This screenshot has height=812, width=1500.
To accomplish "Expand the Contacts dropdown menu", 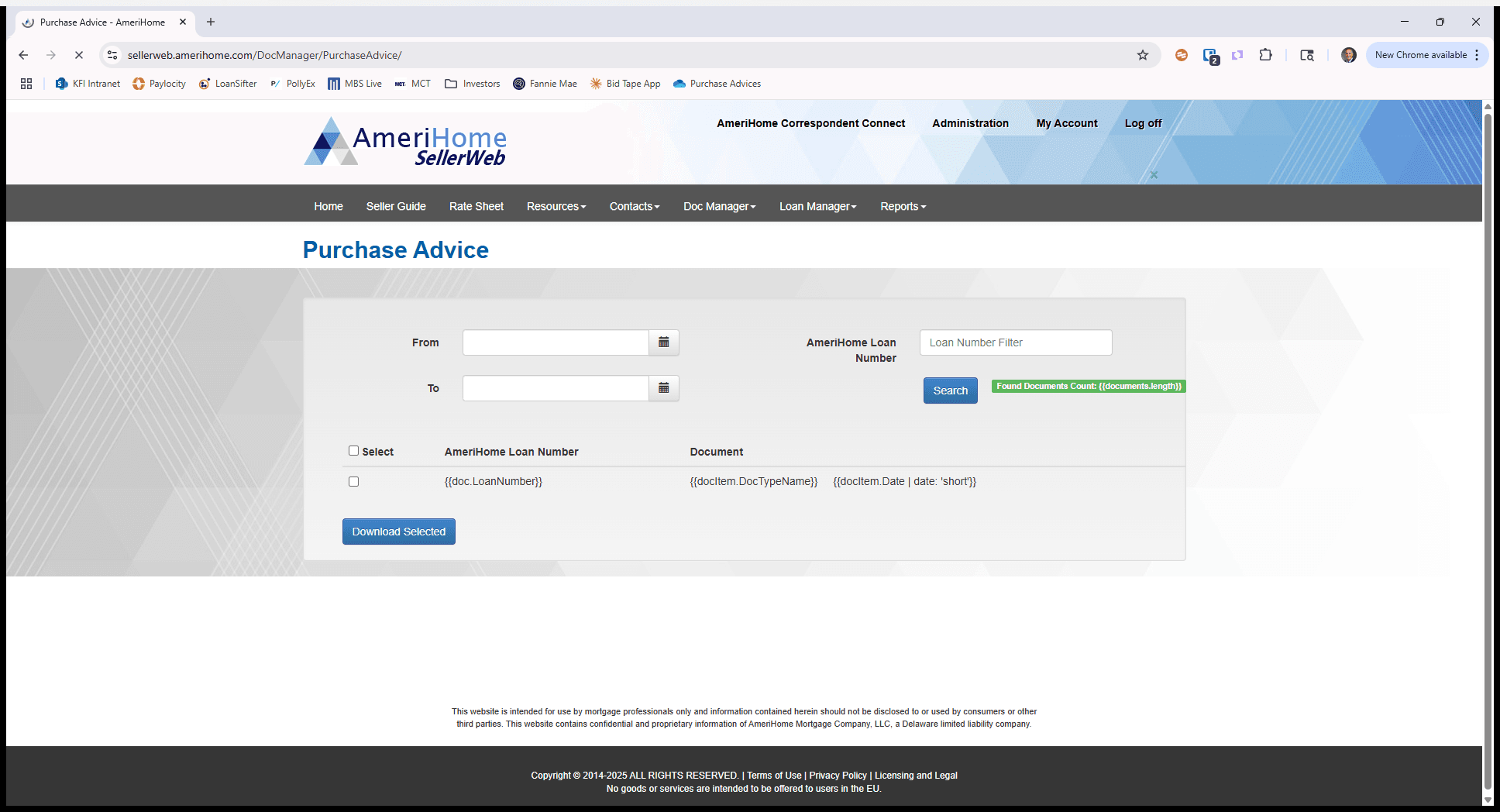I will click(x=635, y=206).
